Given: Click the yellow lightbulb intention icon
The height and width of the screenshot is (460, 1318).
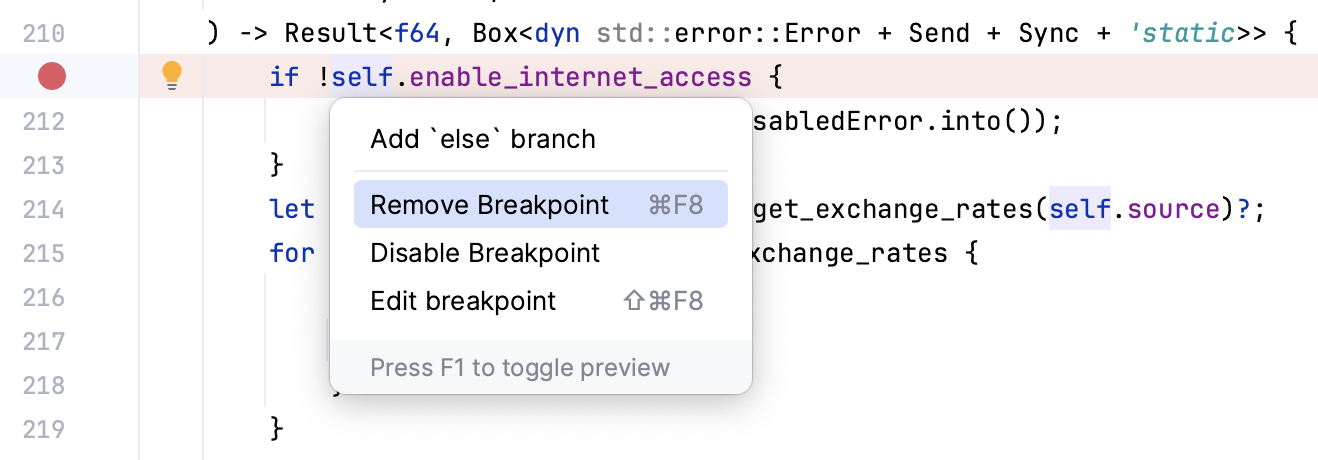Looking at the screenshot, I should [172, 75].
